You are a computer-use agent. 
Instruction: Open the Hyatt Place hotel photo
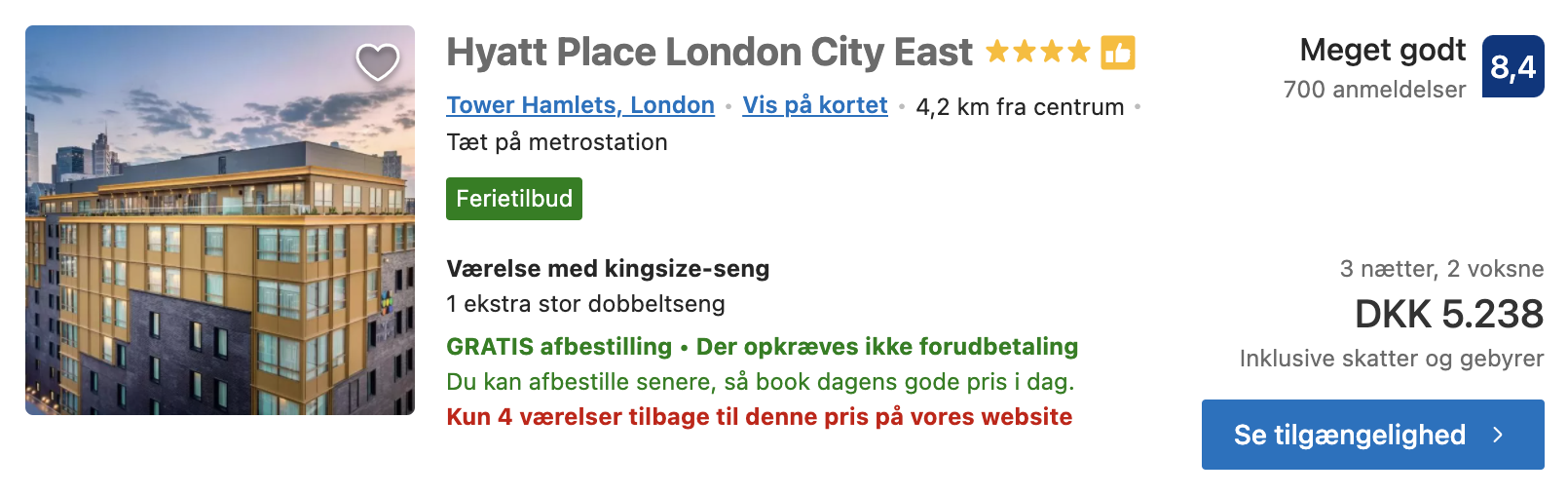[x=220, y=220]
